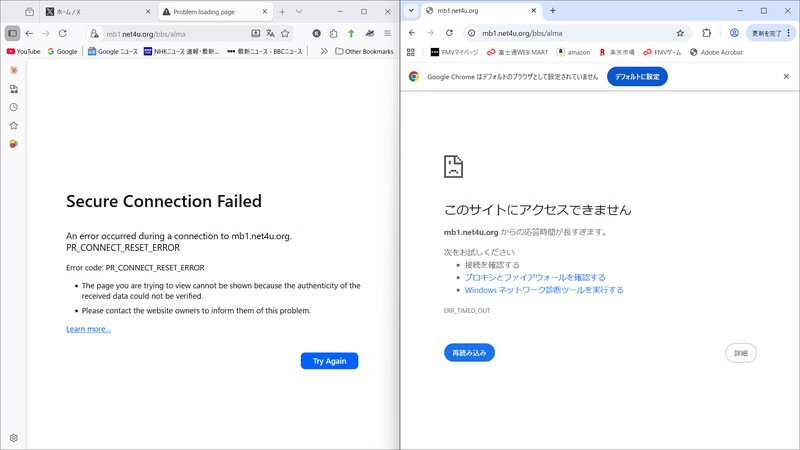Reload the page in Firefox
The image size is (800, 450).
62,33
